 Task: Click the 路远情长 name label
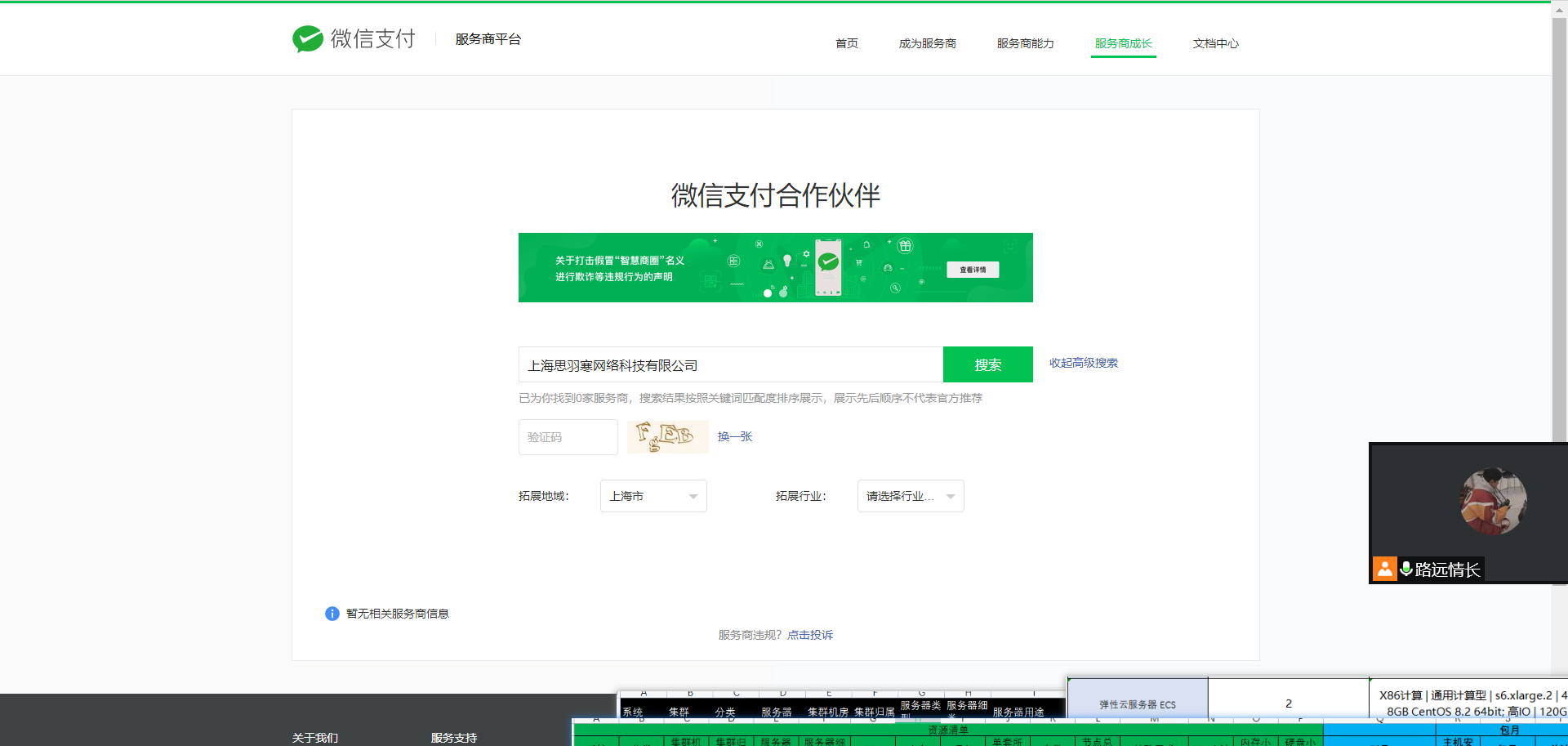point(1448,570)
